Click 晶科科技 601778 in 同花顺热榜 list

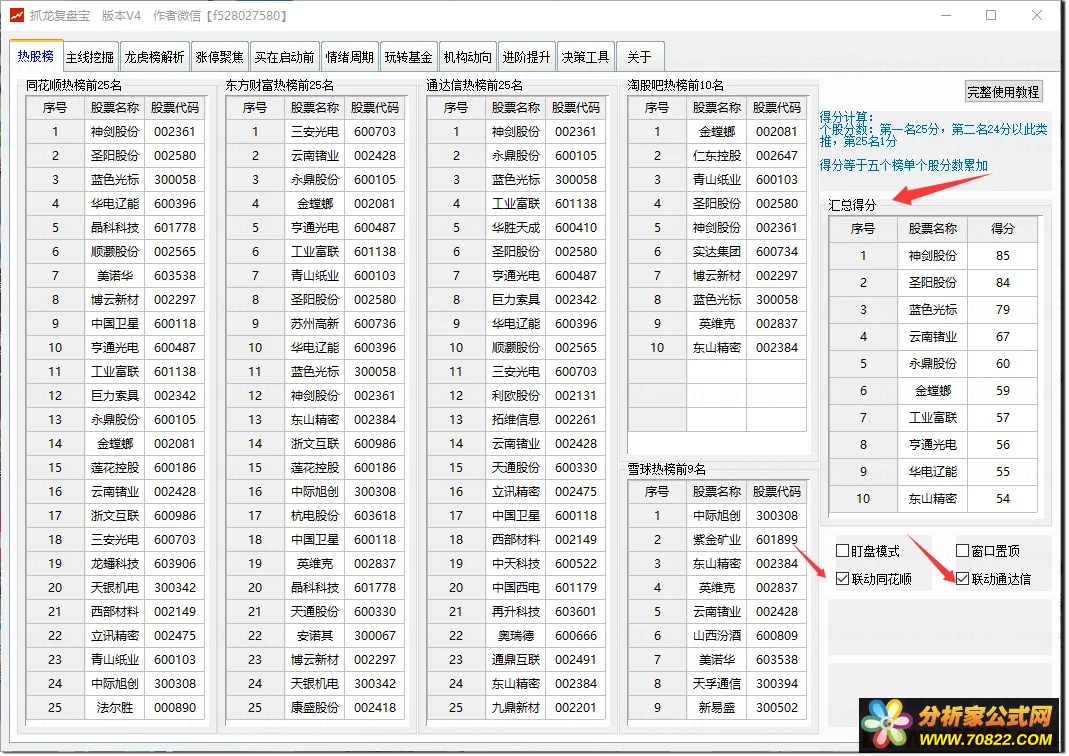(x=115, y=228)
